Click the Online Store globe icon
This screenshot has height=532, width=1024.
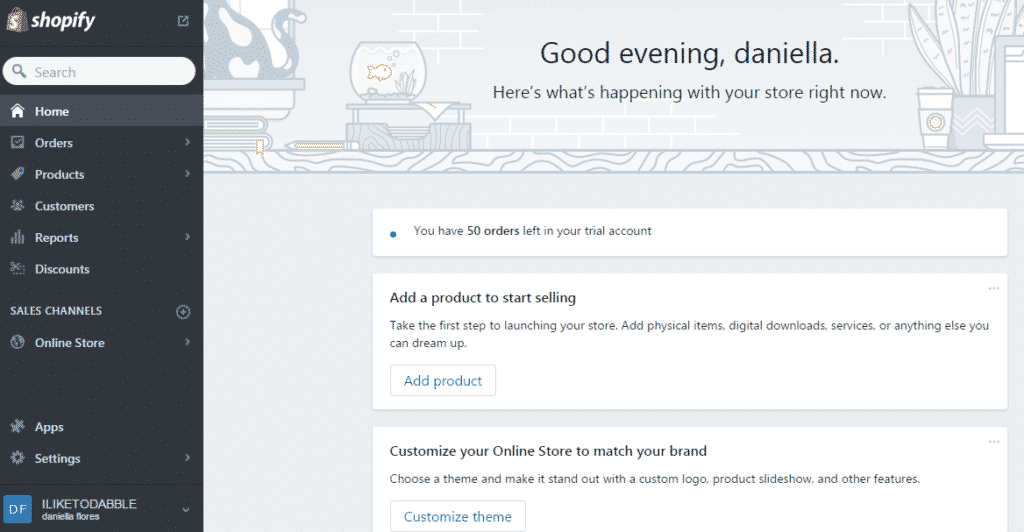[18, 342]
